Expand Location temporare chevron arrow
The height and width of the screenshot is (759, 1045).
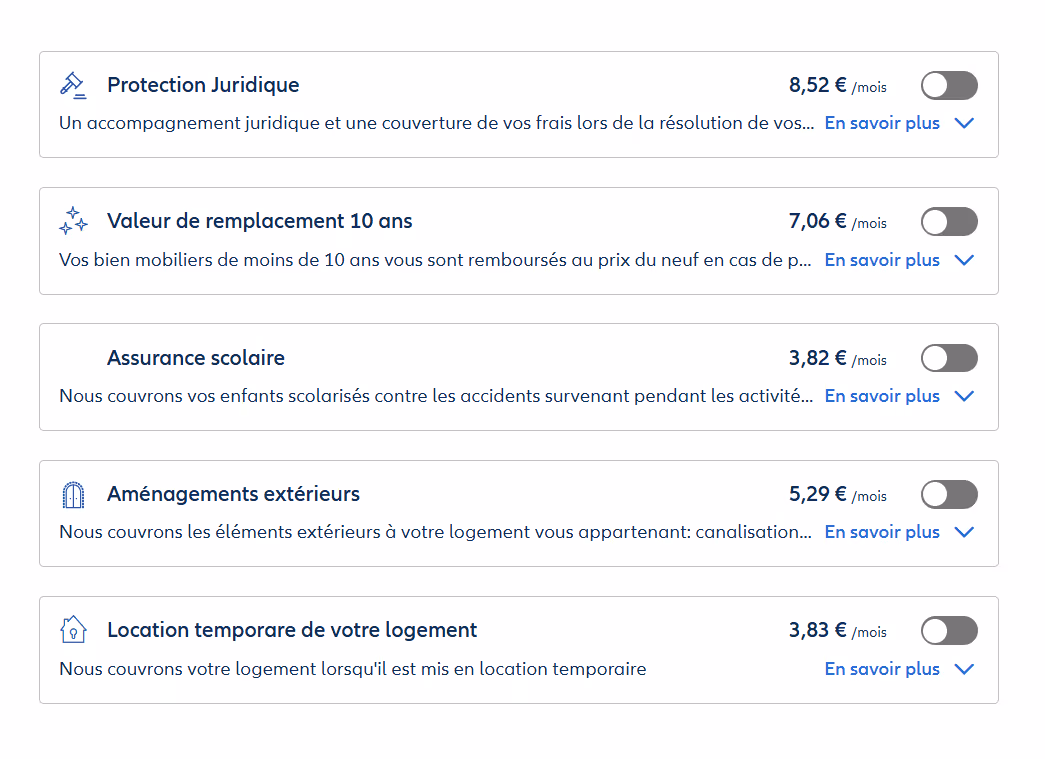[964, 669]
